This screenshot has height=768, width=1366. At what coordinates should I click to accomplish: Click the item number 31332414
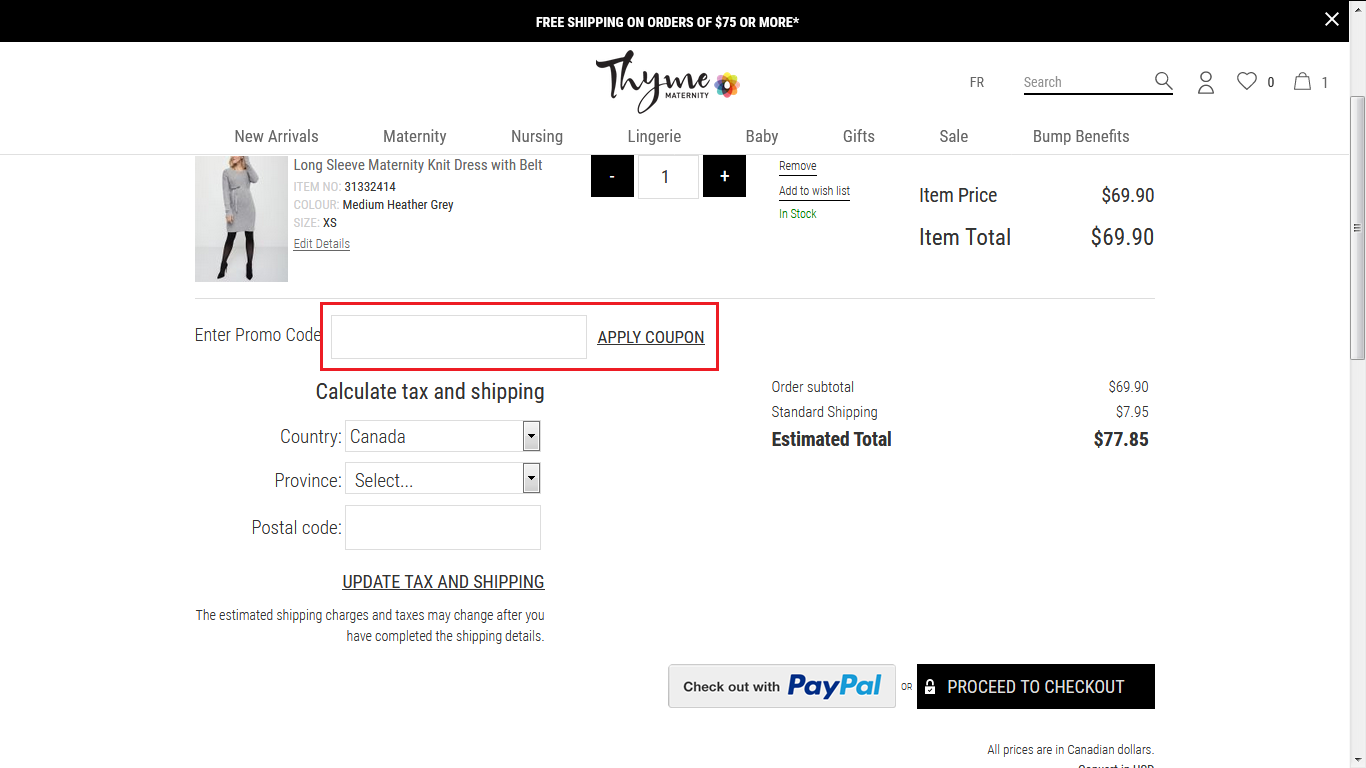tap(370, 187)
